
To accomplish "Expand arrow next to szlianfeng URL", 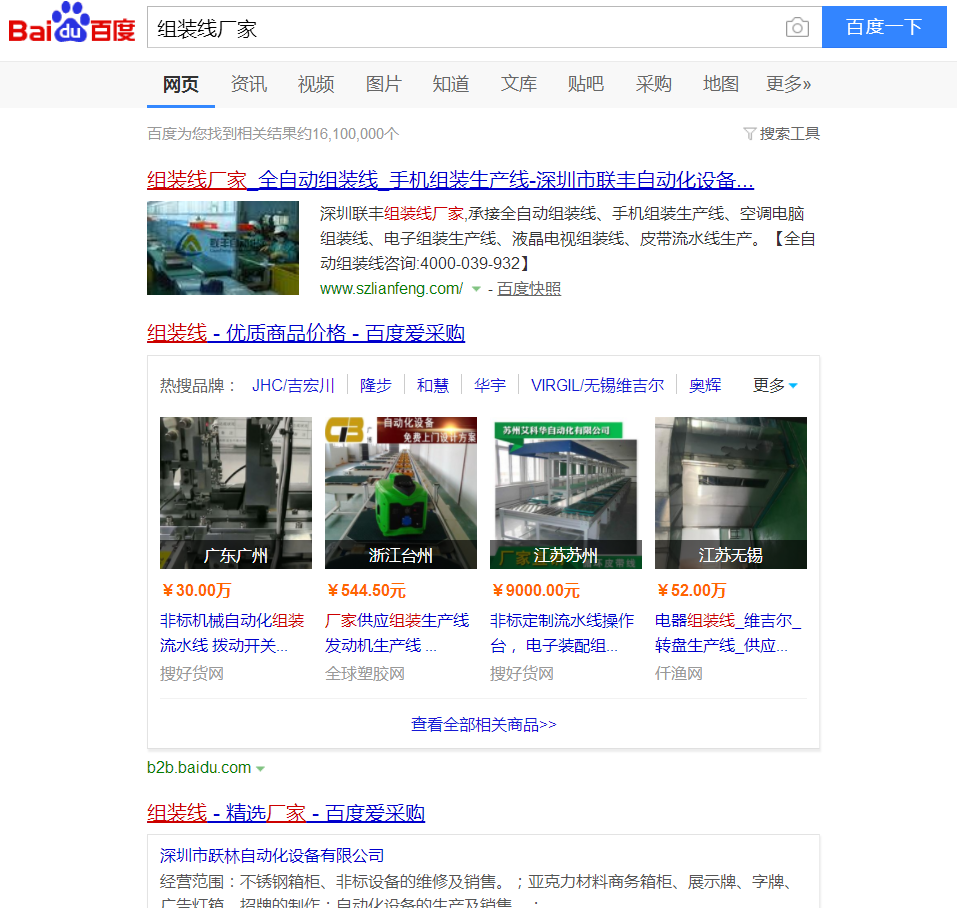I will click(x=476, y=289).
